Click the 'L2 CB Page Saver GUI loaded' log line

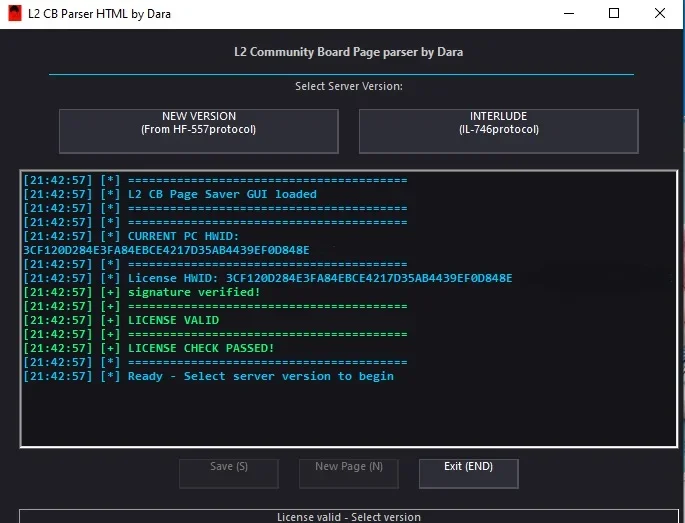[x=170, y=194]
